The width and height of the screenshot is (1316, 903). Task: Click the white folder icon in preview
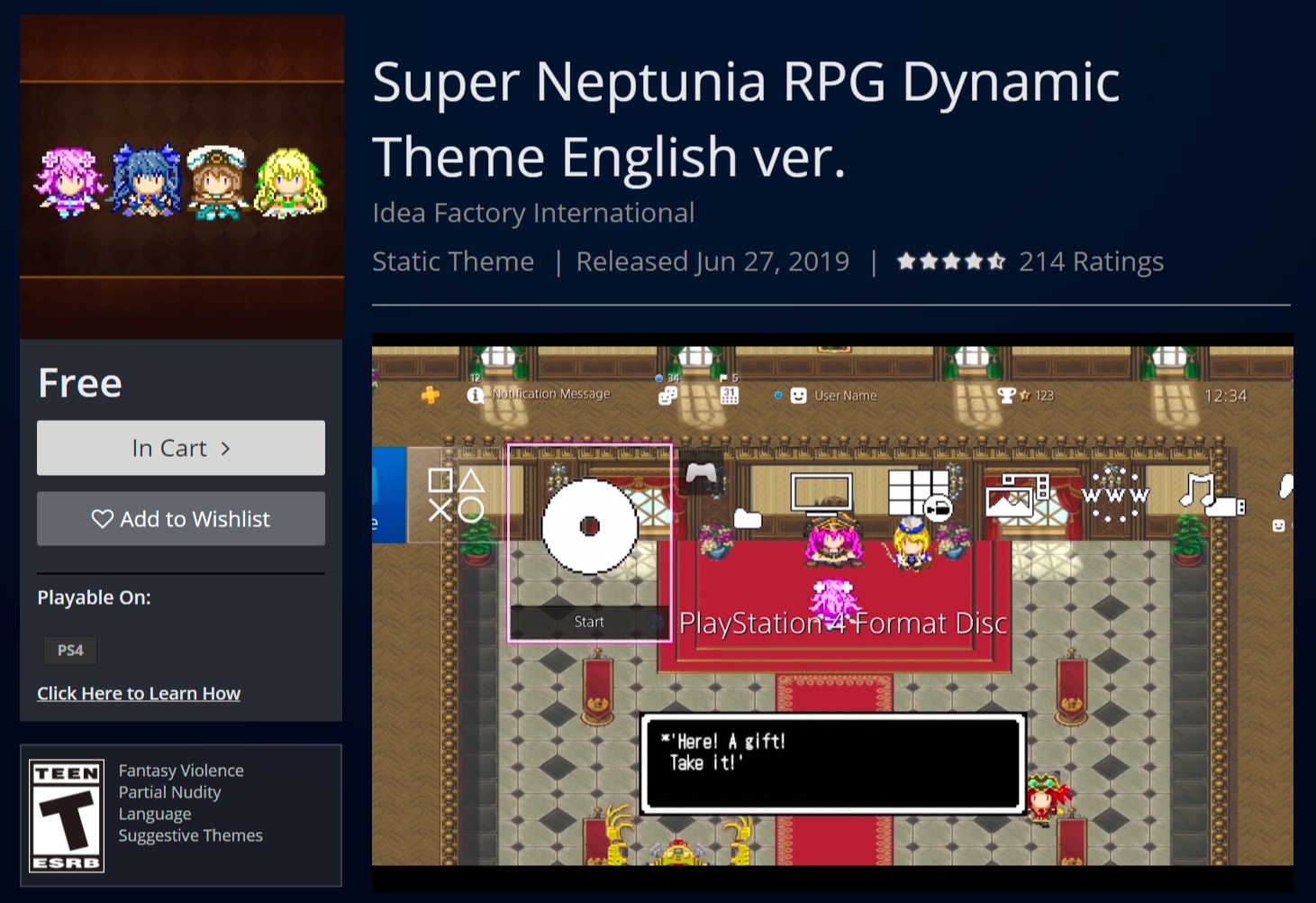click(x=748, y=518)
